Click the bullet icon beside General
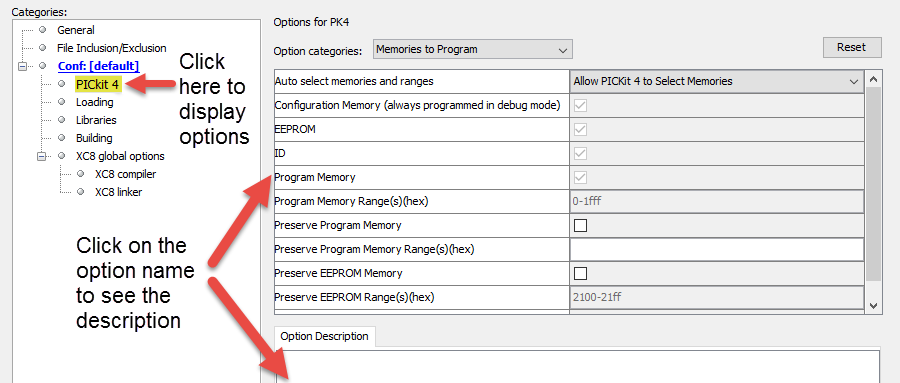900x383 pixels. point(42,30)
